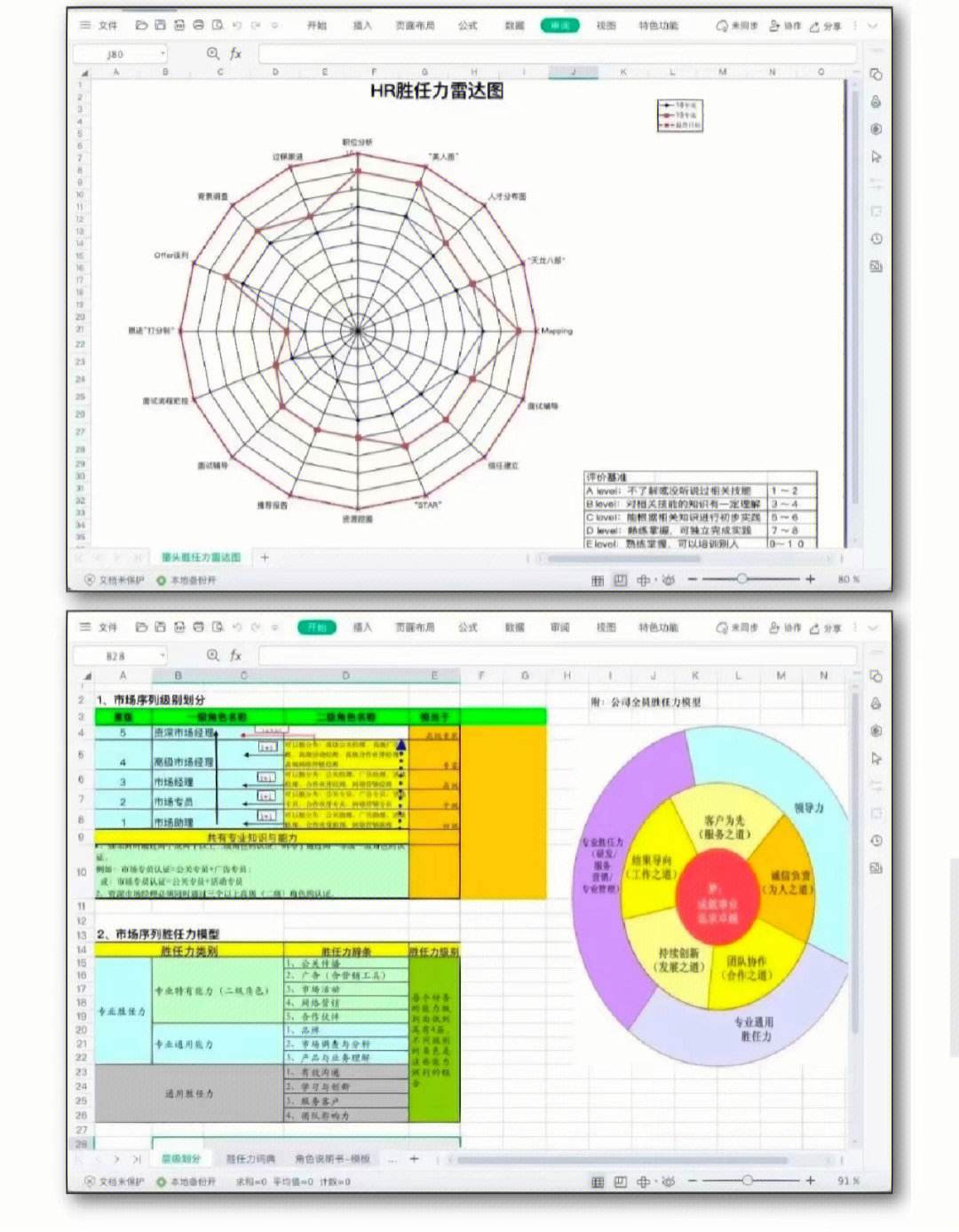Expand the hamburger menu beside 文件
Viewport: 959px width, 1232px height.
pos(85,27)
